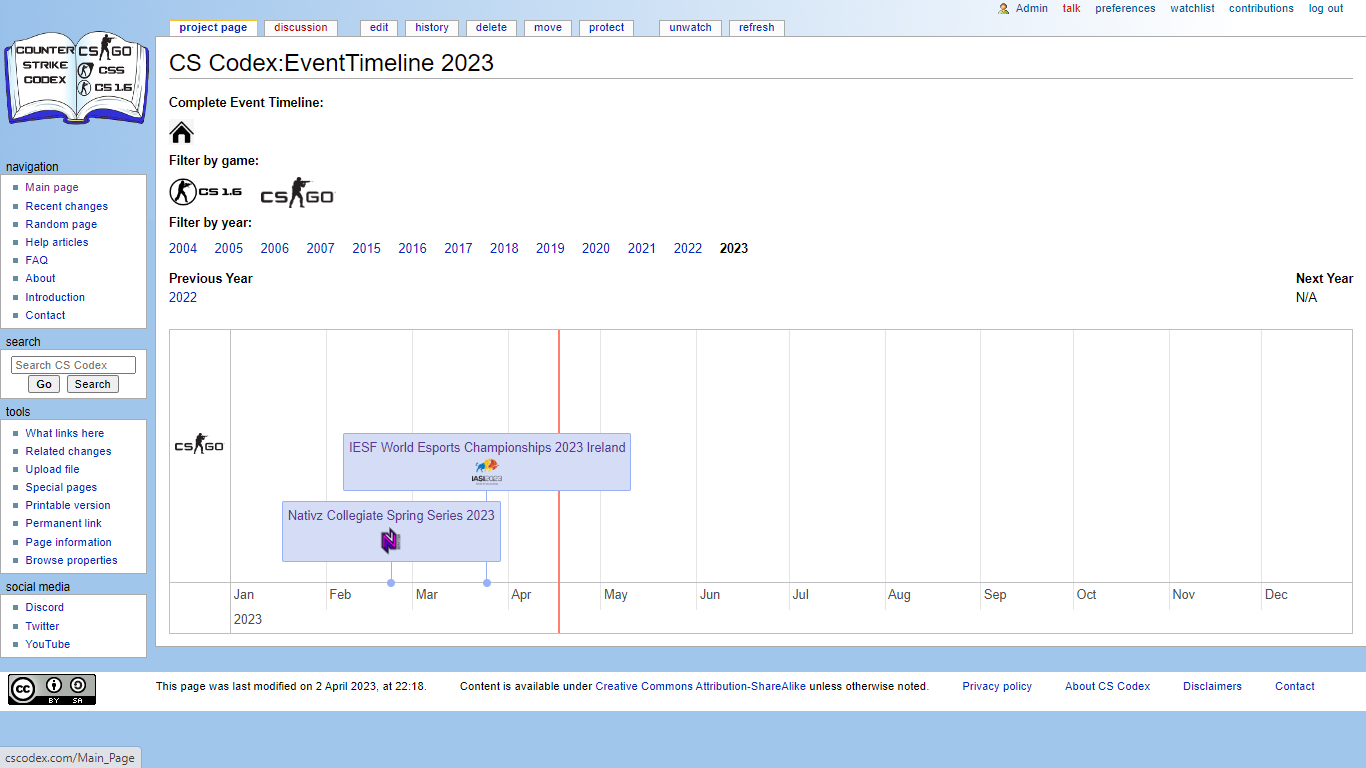The height and width of the screenshot is (768, 1366).
Task: Click the CS:GO row icon in the timeline
Action: point(199,445)
